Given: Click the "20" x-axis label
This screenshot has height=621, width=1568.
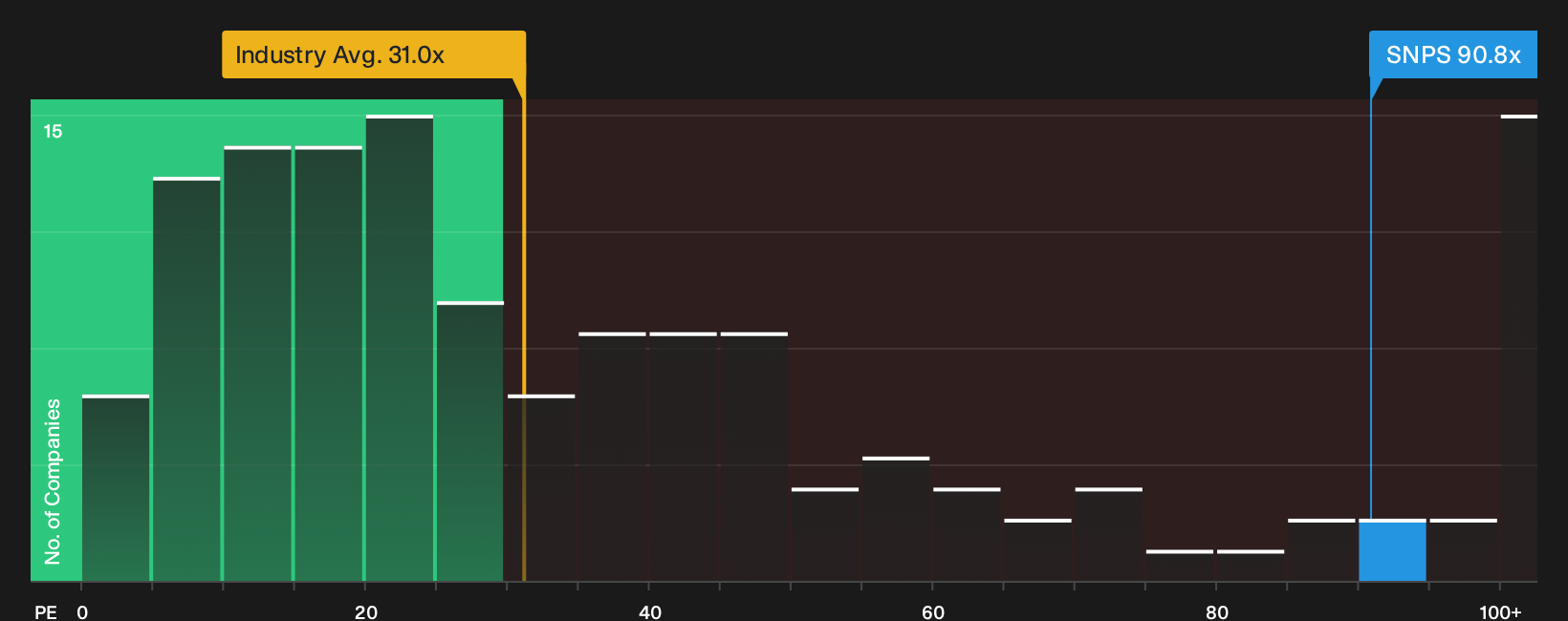Looking at the screenshot, I should click(366, 611).
